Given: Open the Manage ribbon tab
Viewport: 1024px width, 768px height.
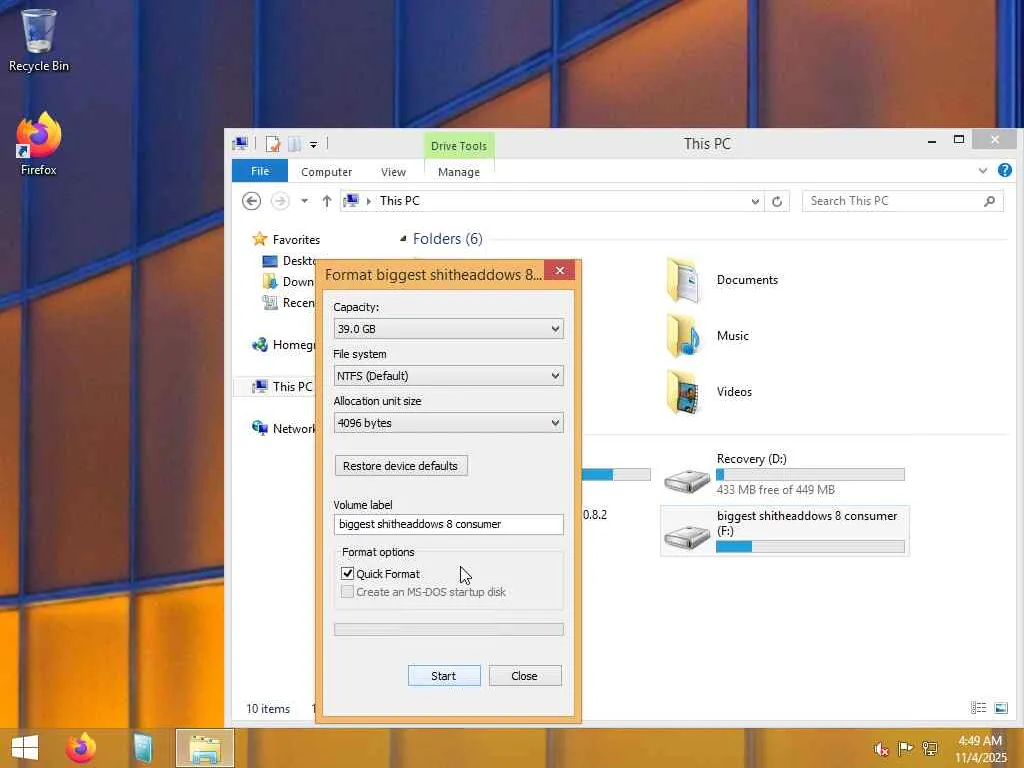Looking at the screenshot, I should point(458,172).
